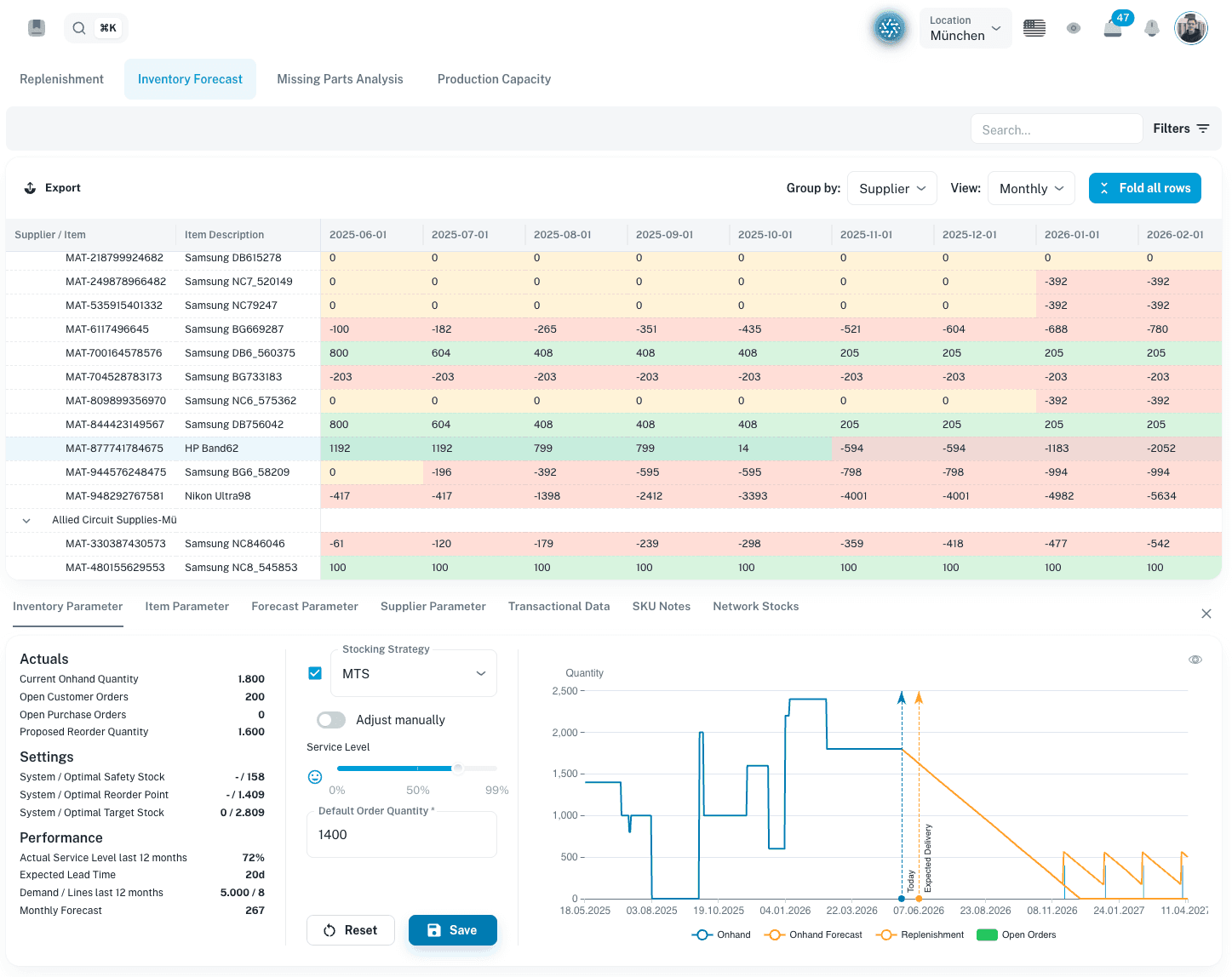Image resolution: width=1232 pixels, height=977 pixels.
Task: Adjust the Service Level slider handle
Action: [x=458, y=768]
